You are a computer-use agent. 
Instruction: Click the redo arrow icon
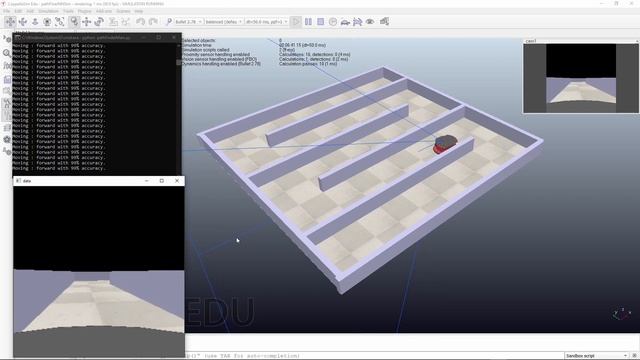coord(153,22)
